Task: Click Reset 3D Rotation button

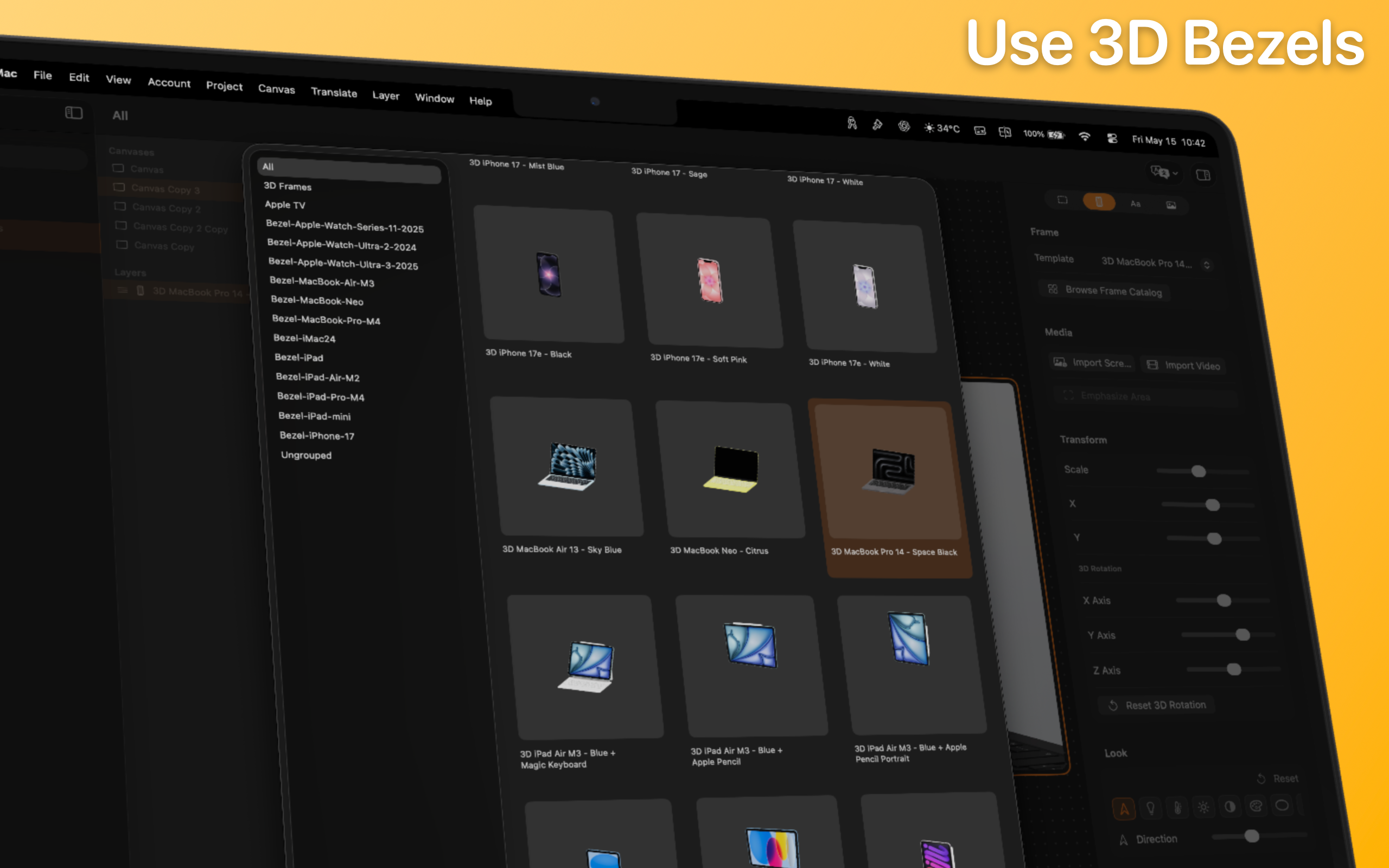Action: 1157,705
